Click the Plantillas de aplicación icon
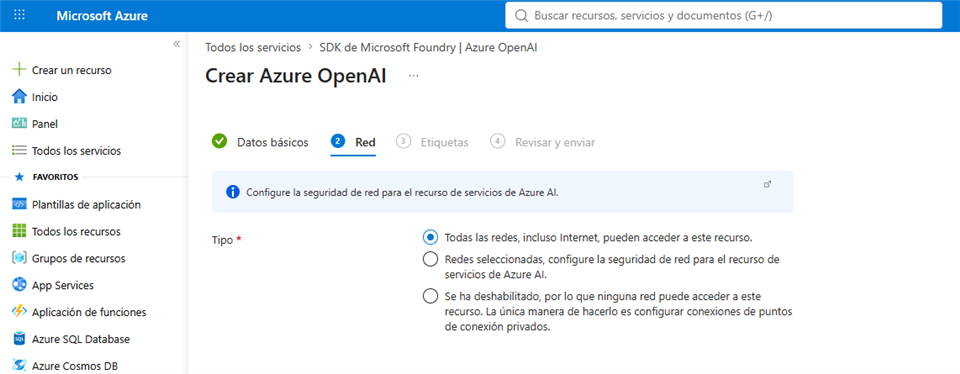The height and width of the screenshot is (374, 960). 20,204
